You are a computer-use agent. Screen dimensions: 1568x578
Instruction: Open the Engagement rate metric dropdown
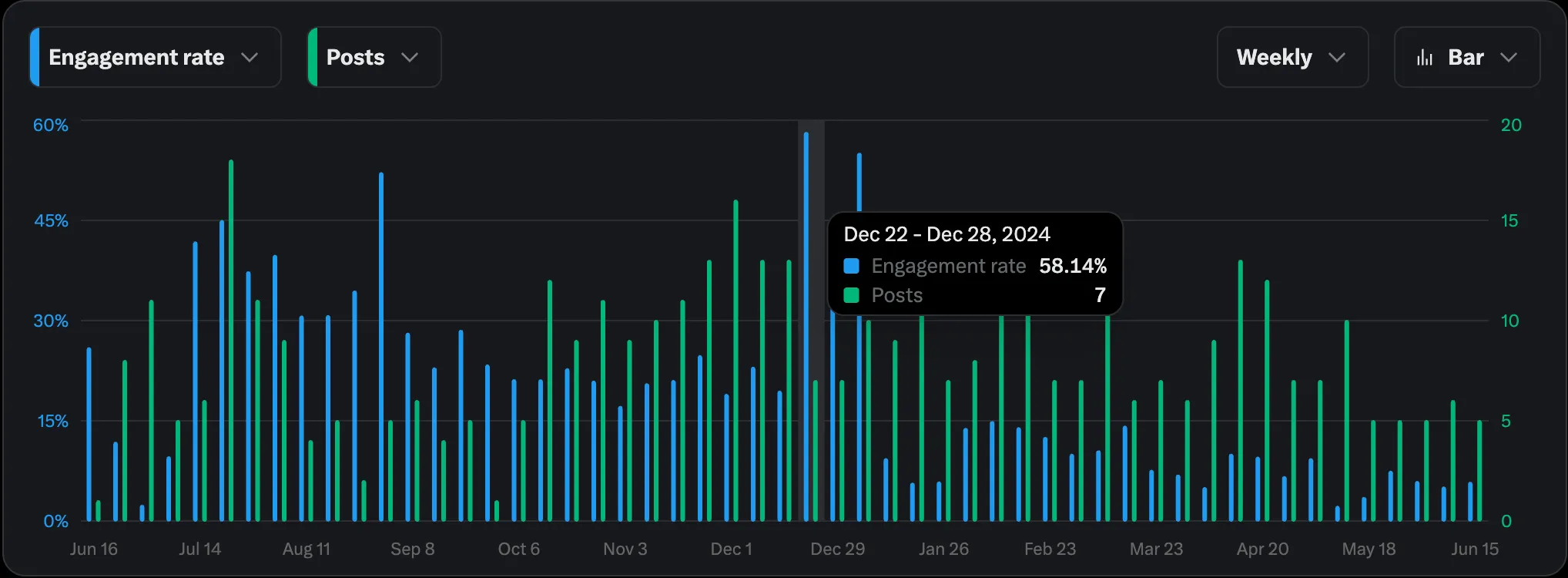(x=154, y=57)
